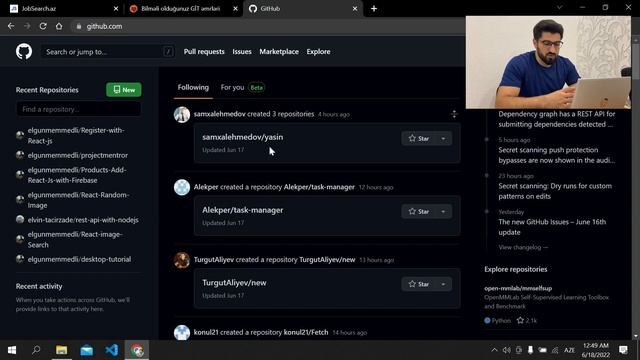Open File Explorer from taskbar
Viewport: 640px width, 360px height.
(62, 350)
